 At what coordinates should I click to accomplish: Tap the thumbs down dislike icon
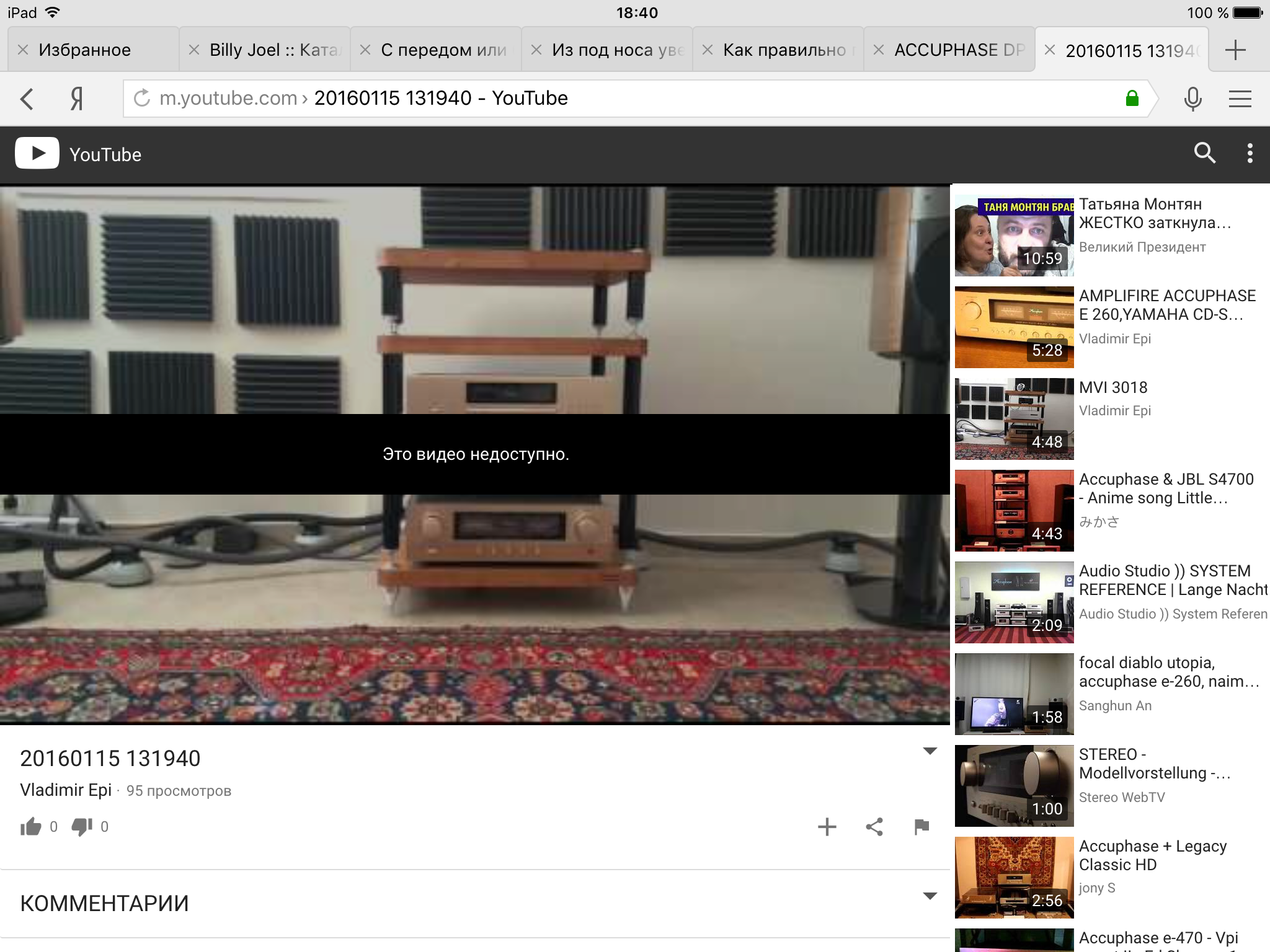click(x=81, y=826)
